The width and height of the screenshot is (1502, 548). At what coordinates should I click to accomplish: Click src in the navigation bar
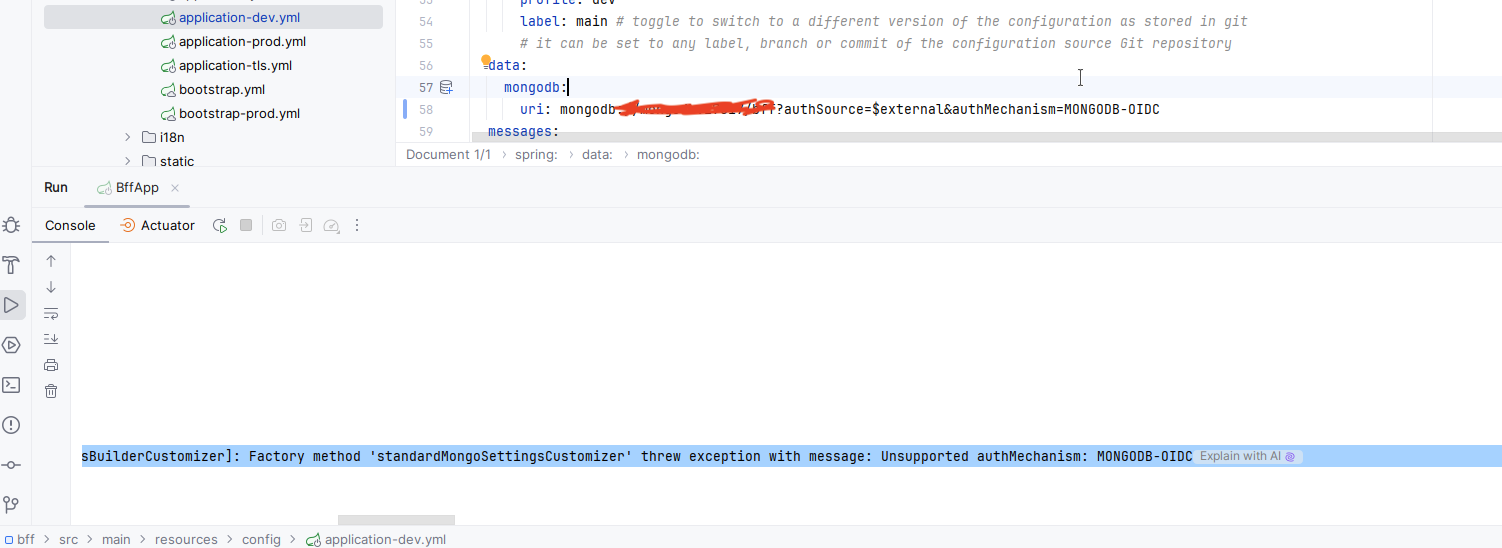click(68, 539)
